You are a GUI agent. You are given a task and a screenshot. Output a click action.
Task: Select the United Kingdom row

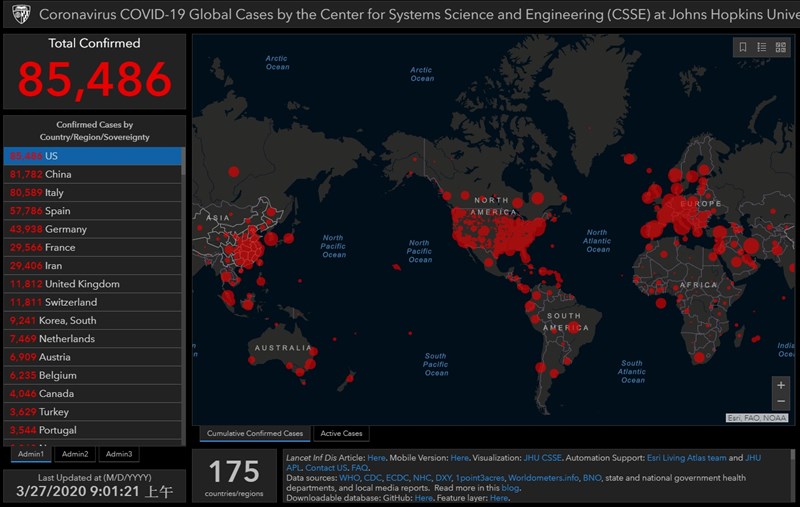pyautogui.click(x=92, y=284)
